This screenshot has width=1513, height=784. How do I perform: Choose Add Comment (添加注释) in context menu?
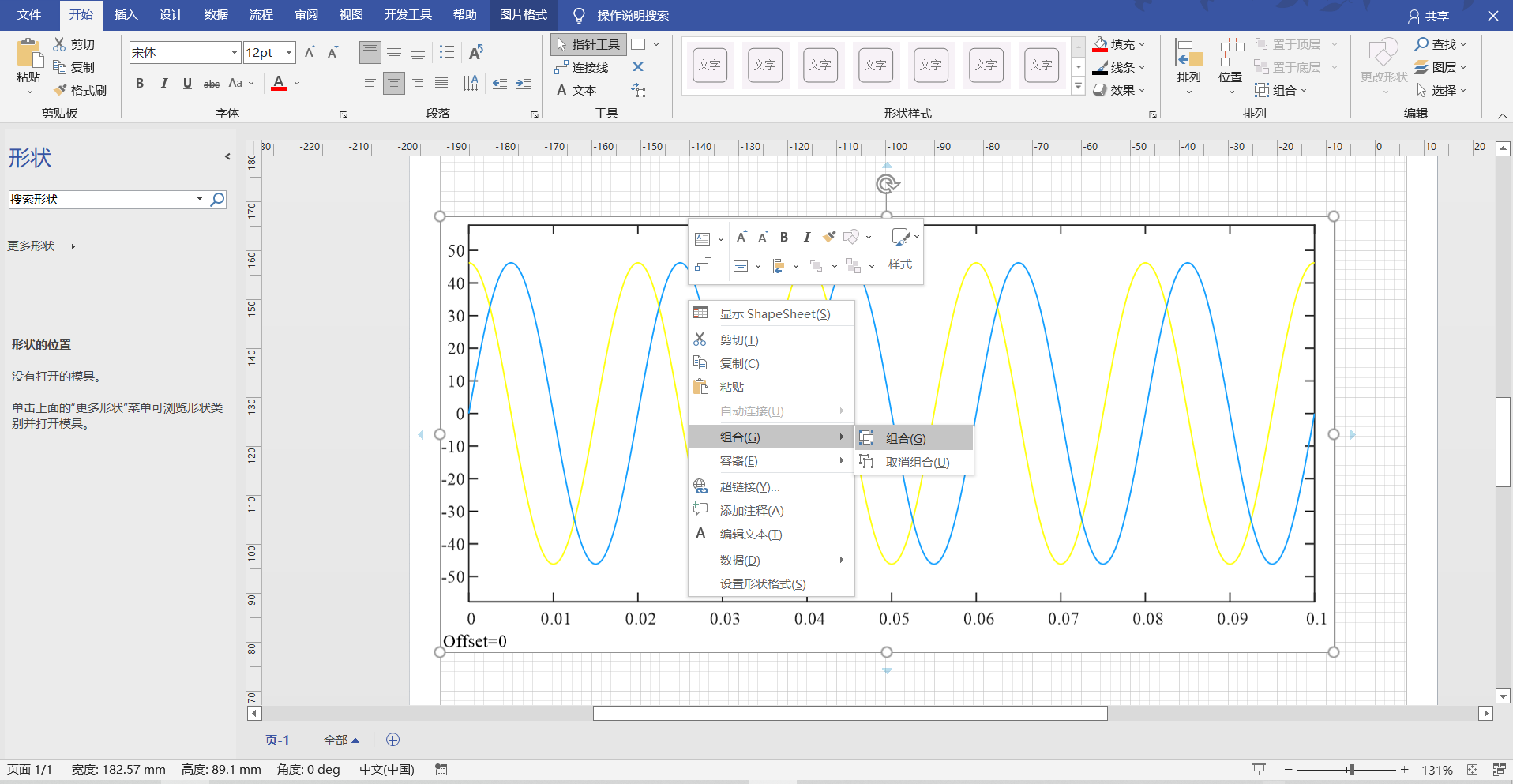pyautogui.click(x=772, y=510)
